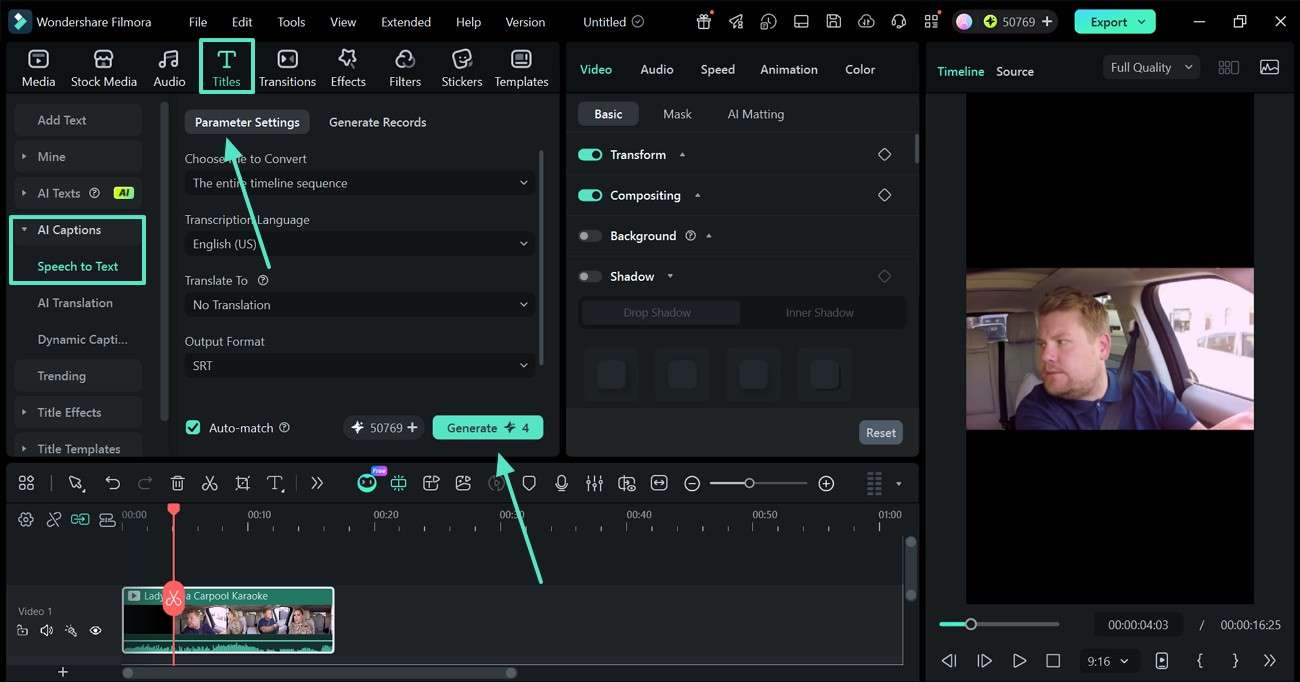
Task: Hide Video 1 track with eye icon
Action: point(96,630)
